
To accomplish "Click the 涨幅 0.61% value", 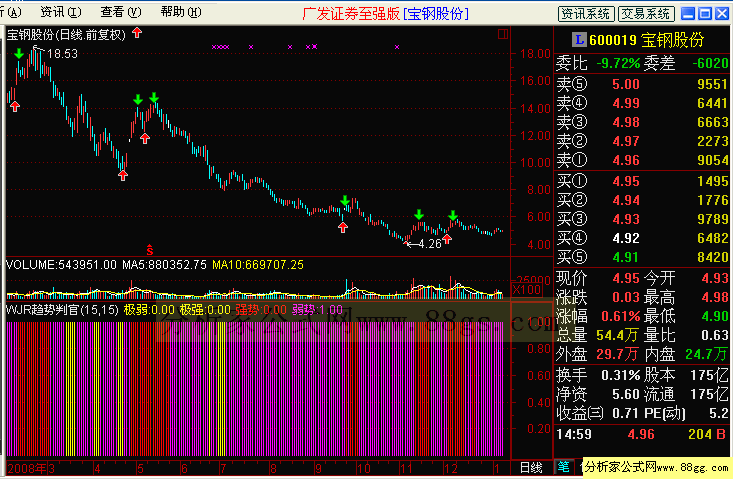I will pos(621,316).
